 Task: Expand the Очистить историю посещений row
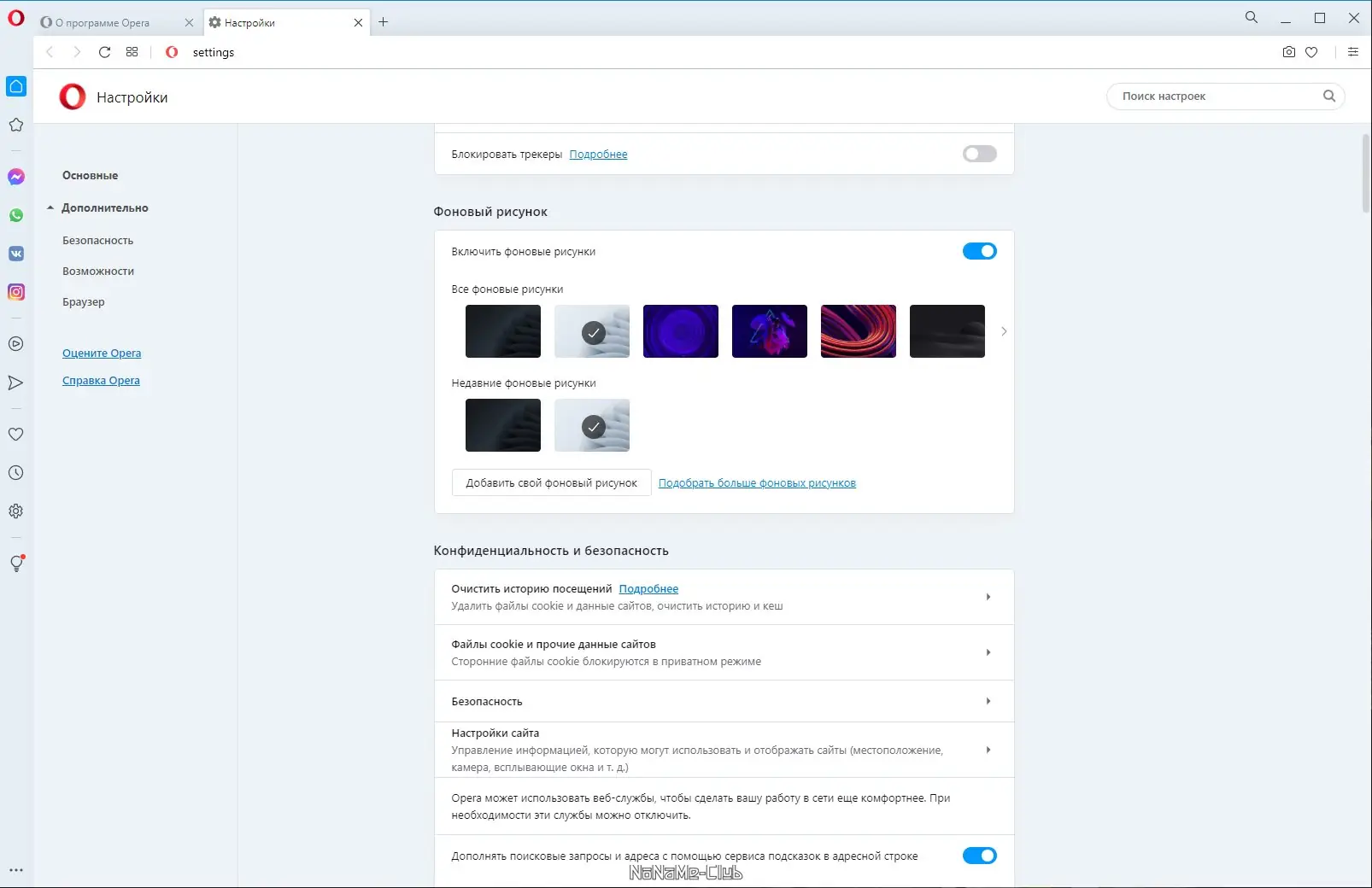724,597
